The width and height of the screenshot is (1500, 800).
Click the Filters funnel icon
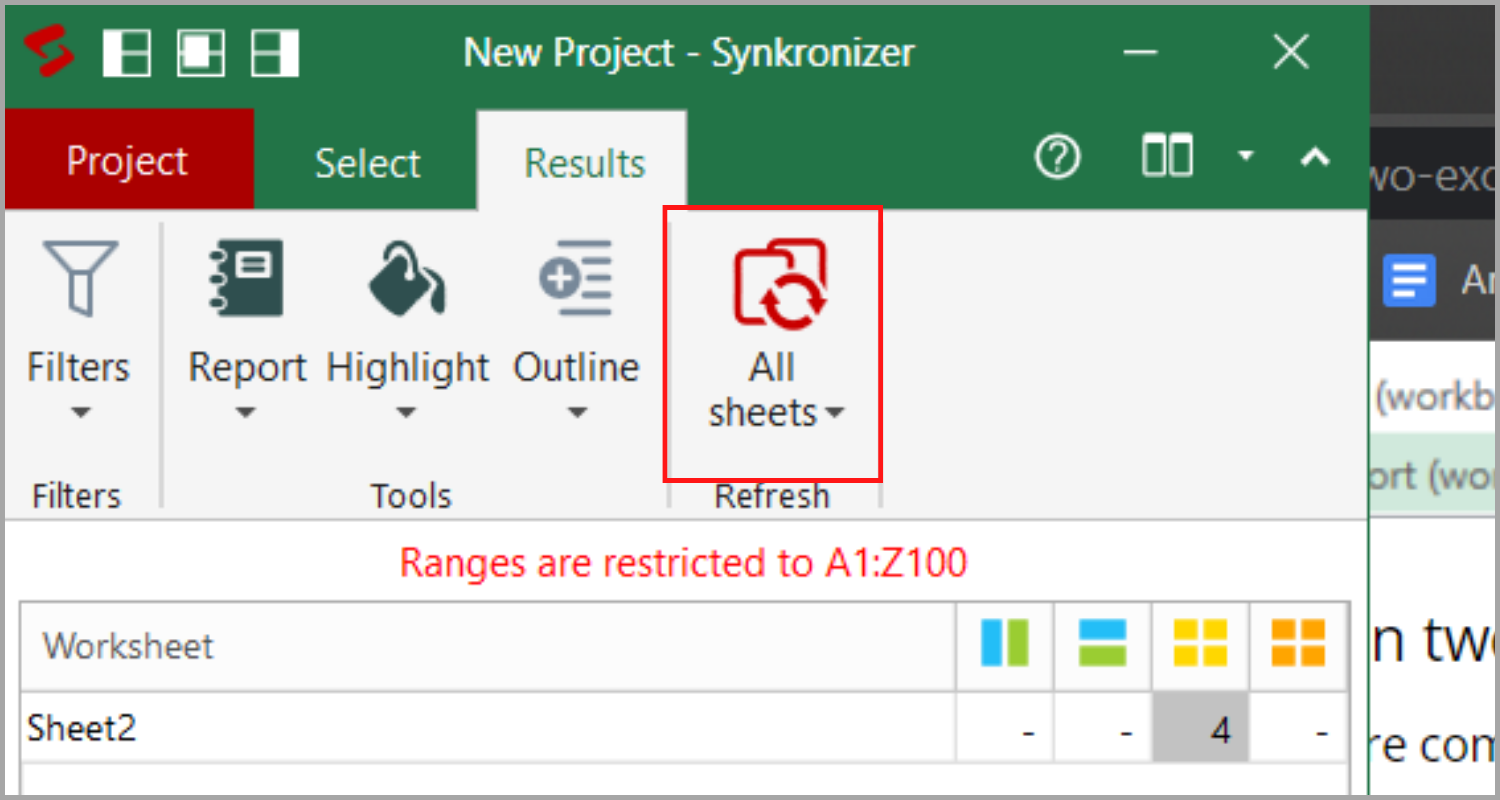click(79, 279)
